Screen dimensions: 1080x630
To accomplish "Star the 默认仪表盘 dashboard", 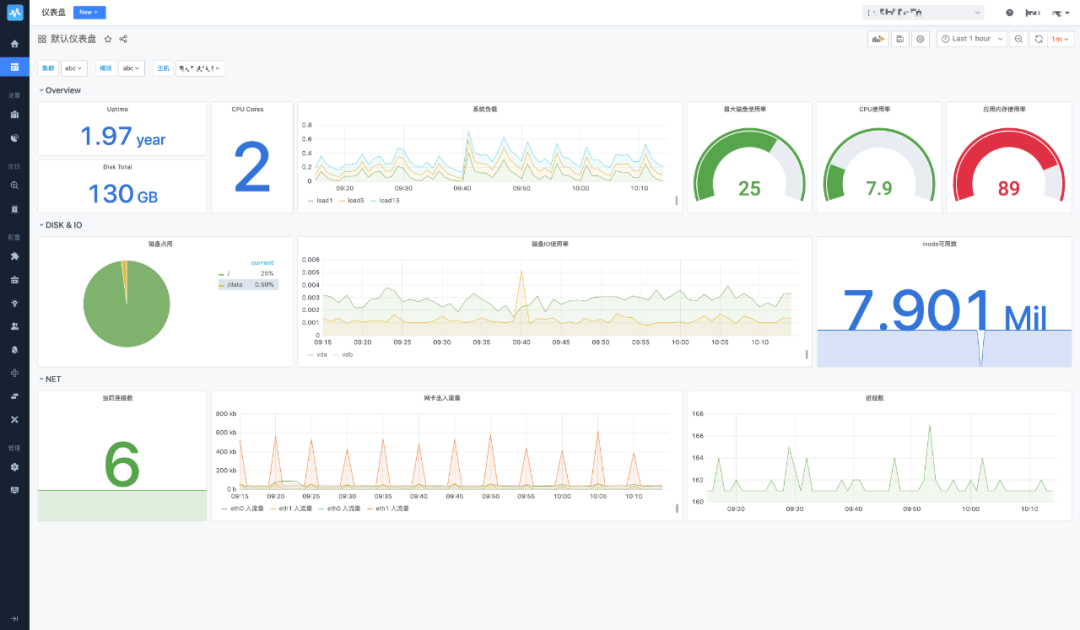I will 107,39.
